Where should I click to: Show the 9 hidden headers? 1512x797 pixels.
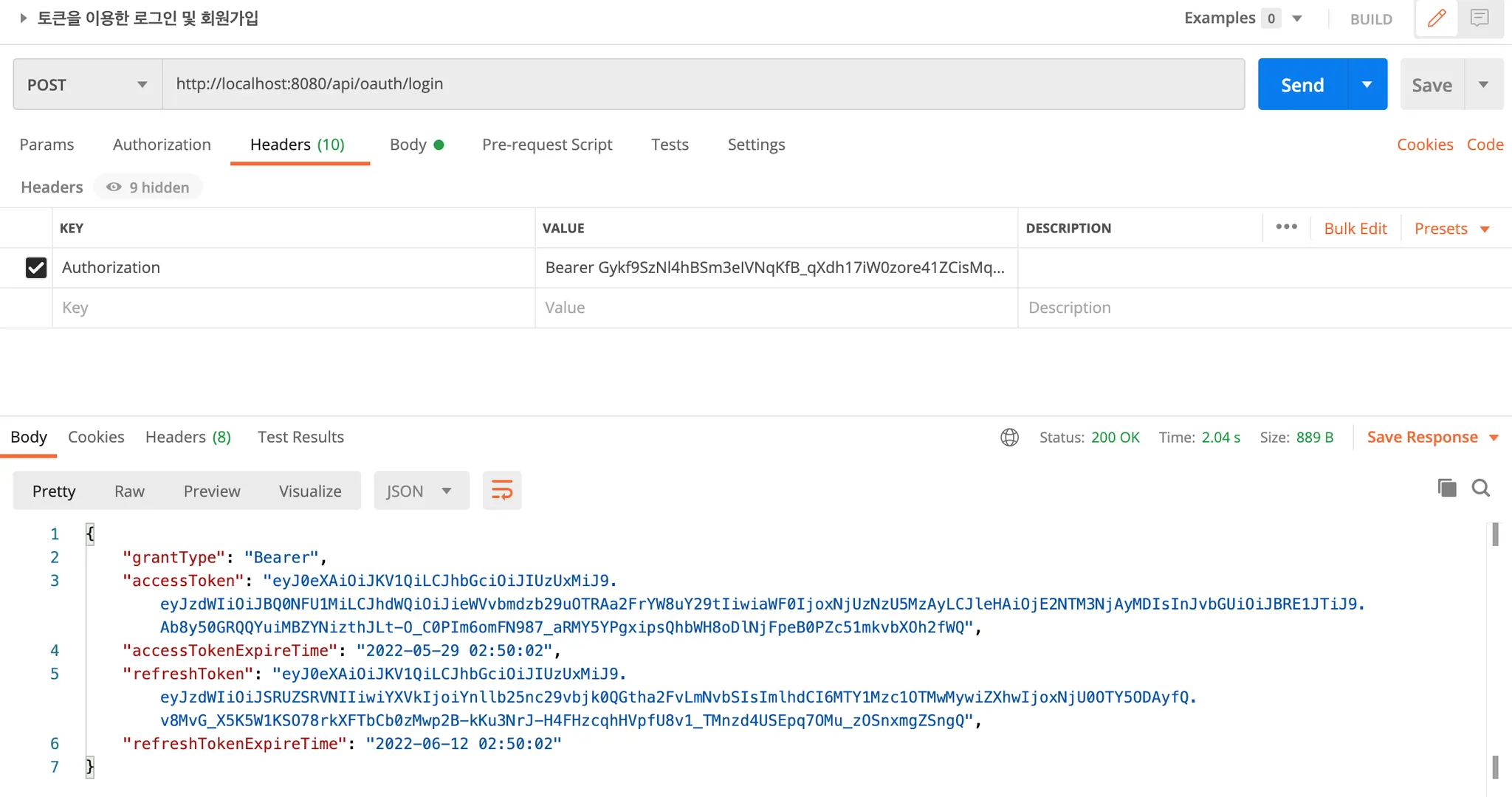point(148,187)
